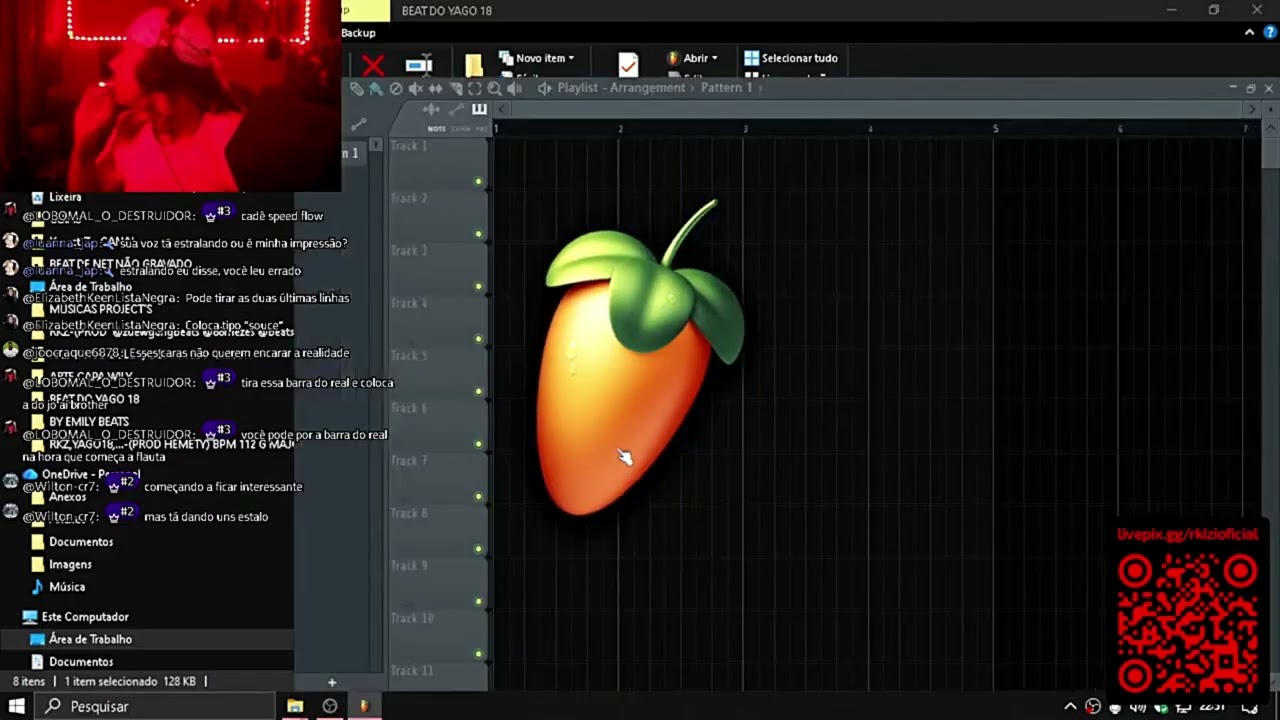Open File Explorer from the taskbar

point(295,706)
